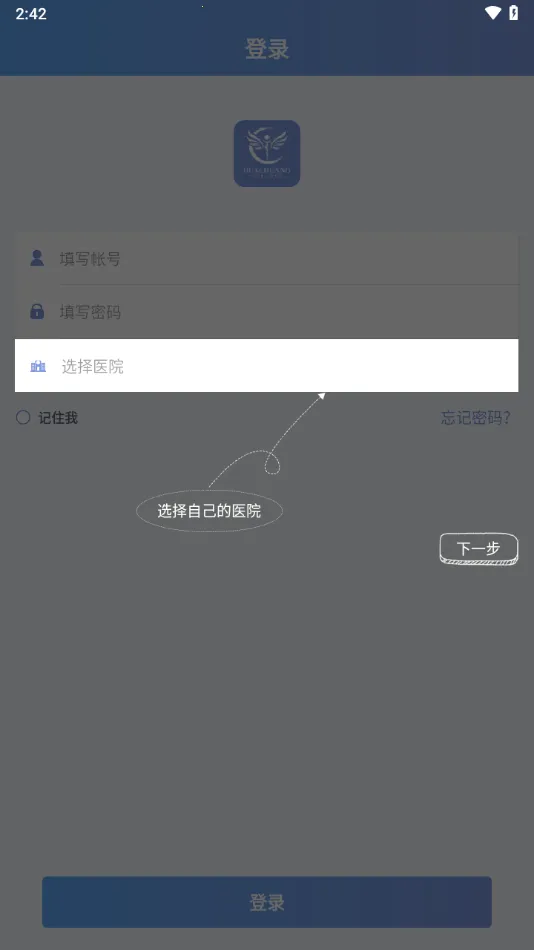Tap the dashed curly guide arrow
This screenshot has width=534, height=950.
[267, 440]
